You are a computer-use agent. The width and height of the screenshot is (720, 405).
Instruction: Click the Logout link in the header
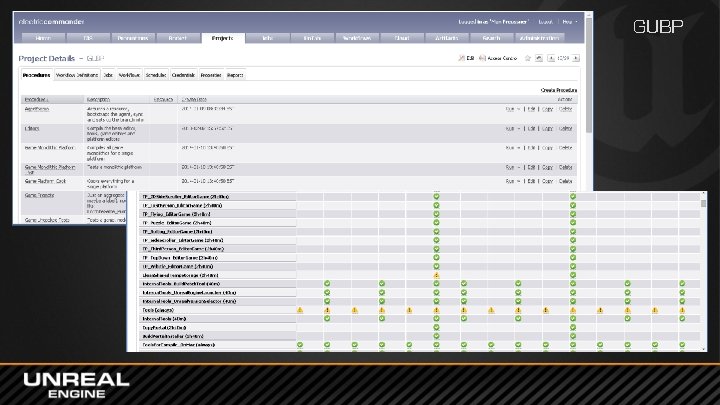[546, 22]
